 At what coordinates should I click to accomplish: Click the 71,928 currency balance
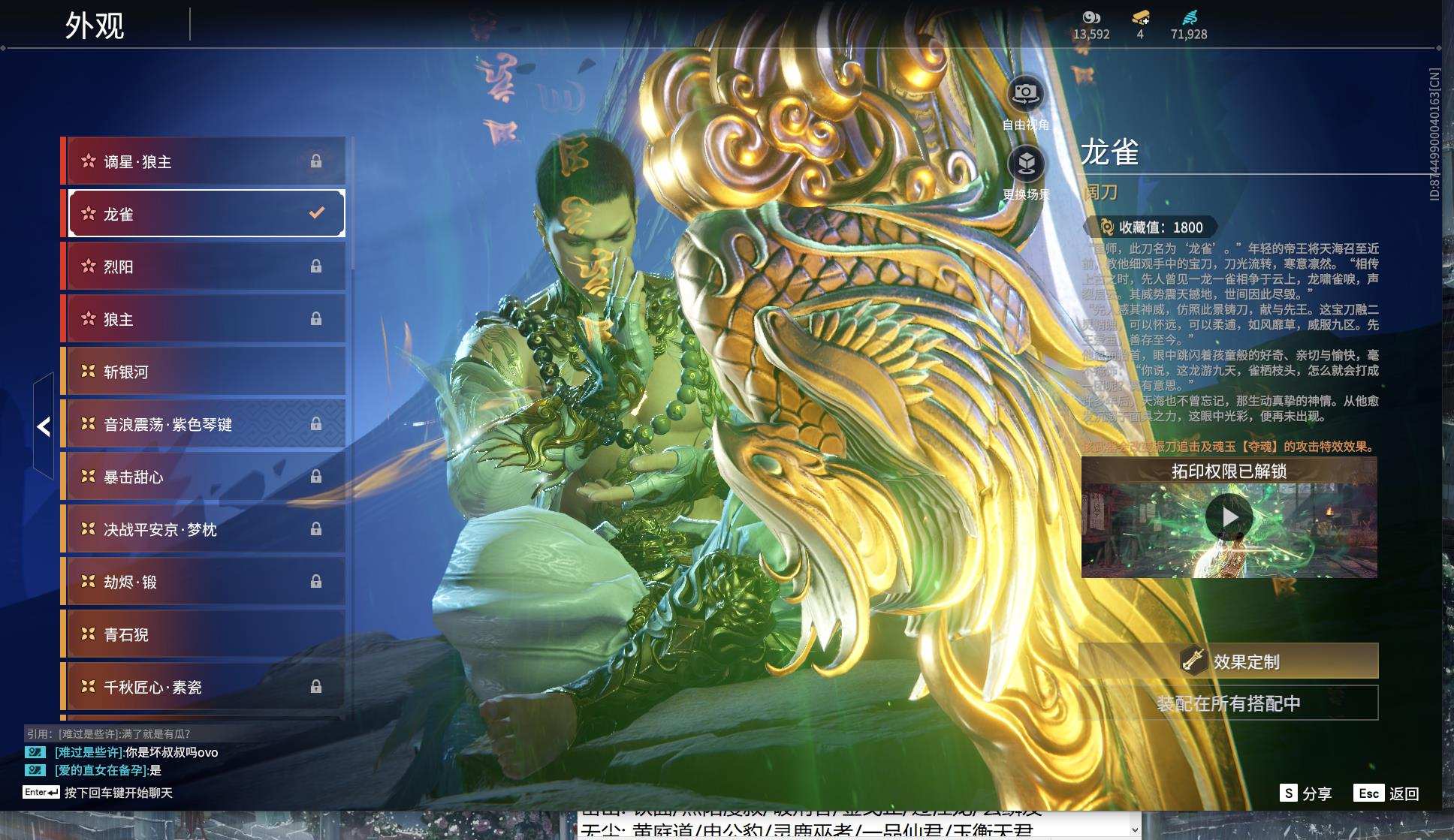tap(1189, 35)
